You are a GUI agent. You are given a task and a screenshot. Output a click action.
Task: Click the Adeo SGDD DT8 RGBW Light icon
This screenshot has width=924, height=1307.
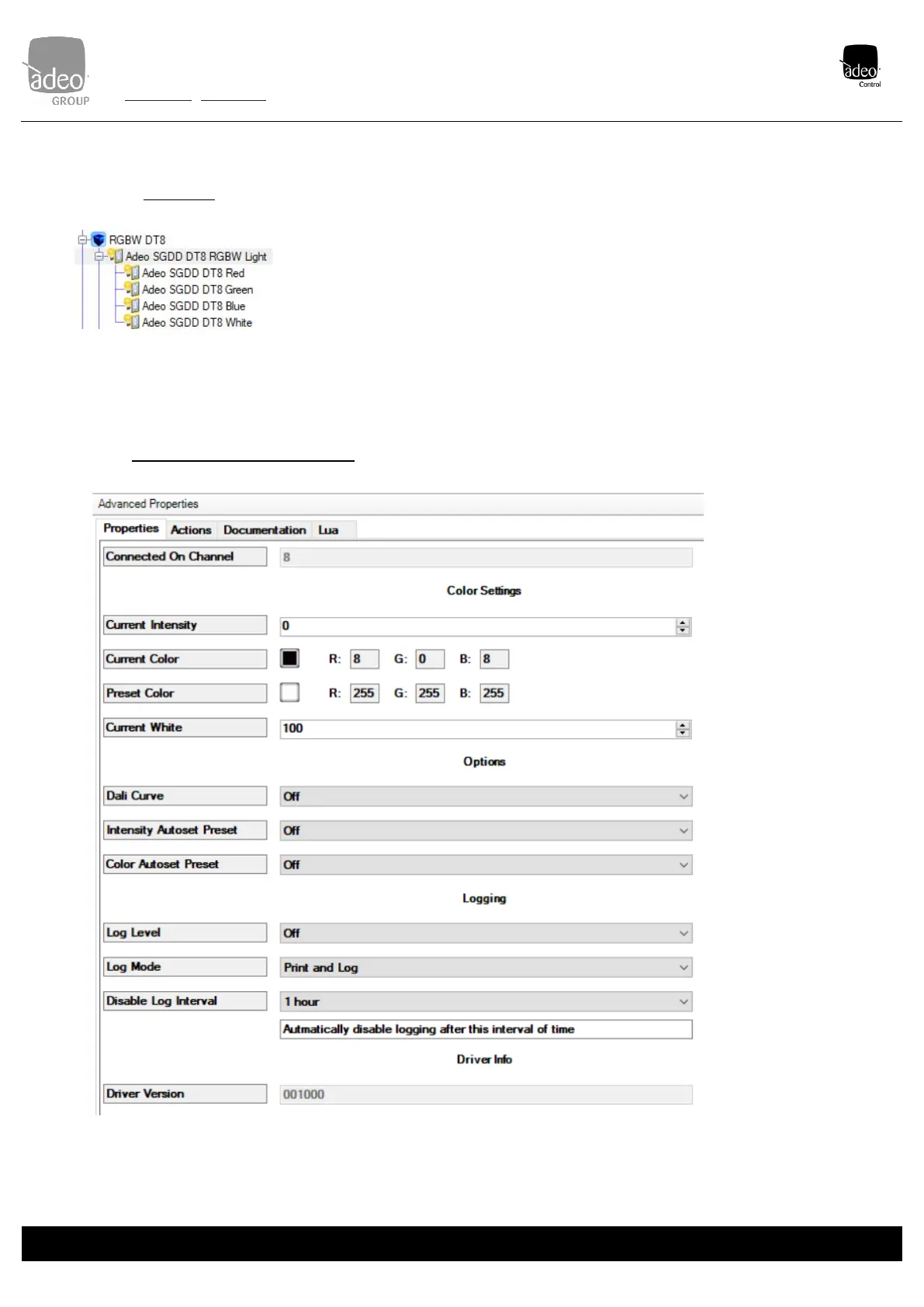coord(115,256)
